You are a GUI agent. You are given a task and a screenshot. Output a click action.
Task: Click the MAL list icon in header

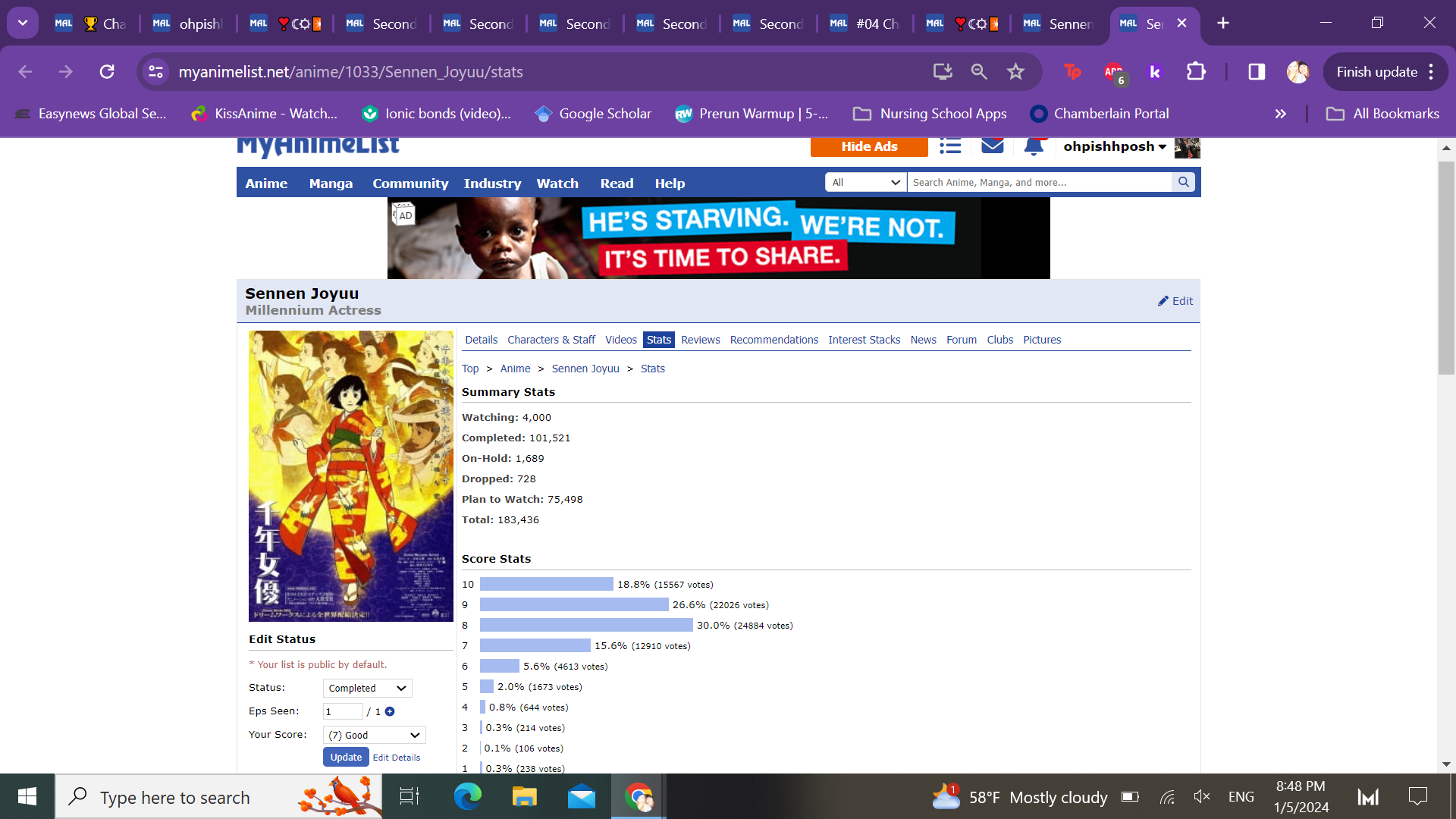pyautogui.click(x=950, y=146)
